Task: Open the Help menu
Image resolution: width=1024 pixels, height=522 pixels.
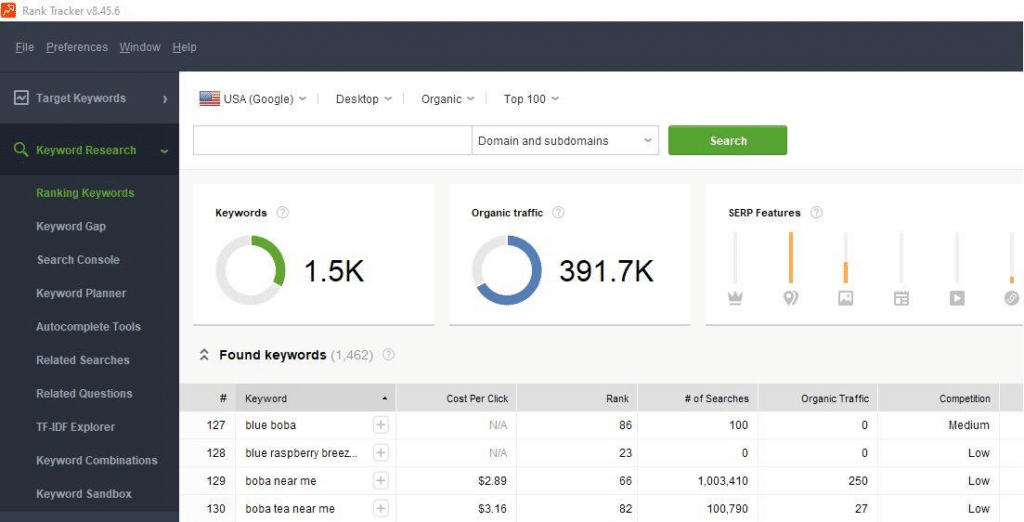Action: tap(184, 47)
